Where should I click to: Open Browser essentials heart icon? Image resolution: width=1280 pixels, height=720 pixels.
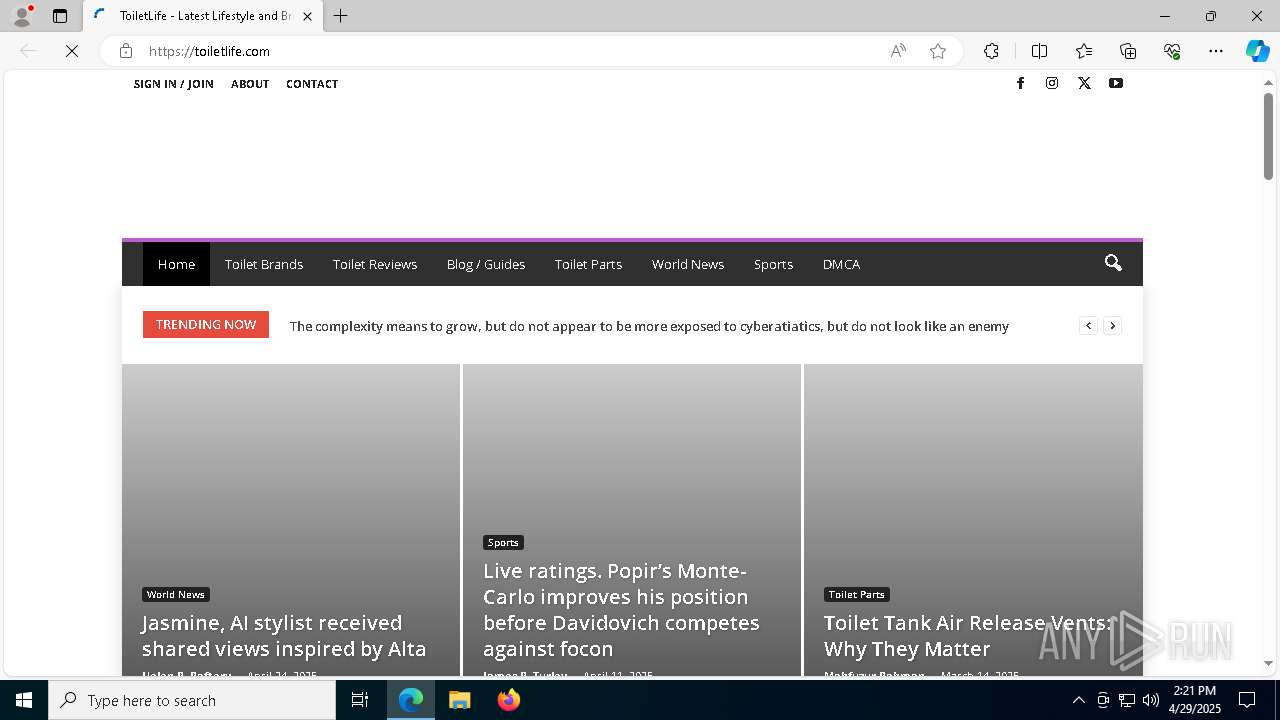[x=1172, y=51]
